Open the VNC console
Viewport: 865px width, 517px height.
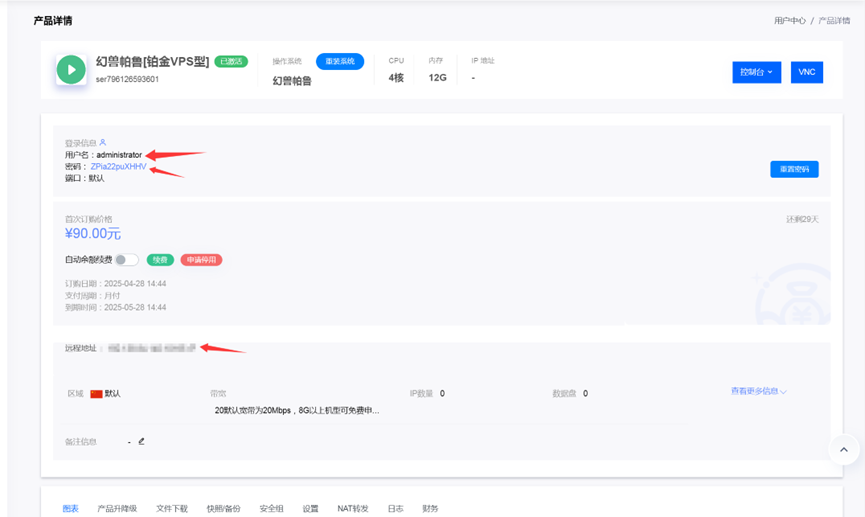(807, 72)
